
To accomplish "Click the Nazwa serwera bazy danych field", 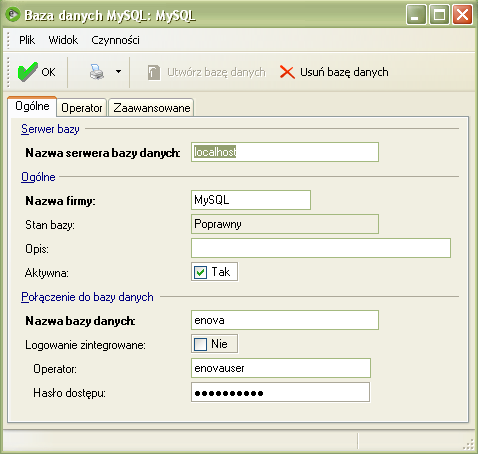I will [285, 152].
